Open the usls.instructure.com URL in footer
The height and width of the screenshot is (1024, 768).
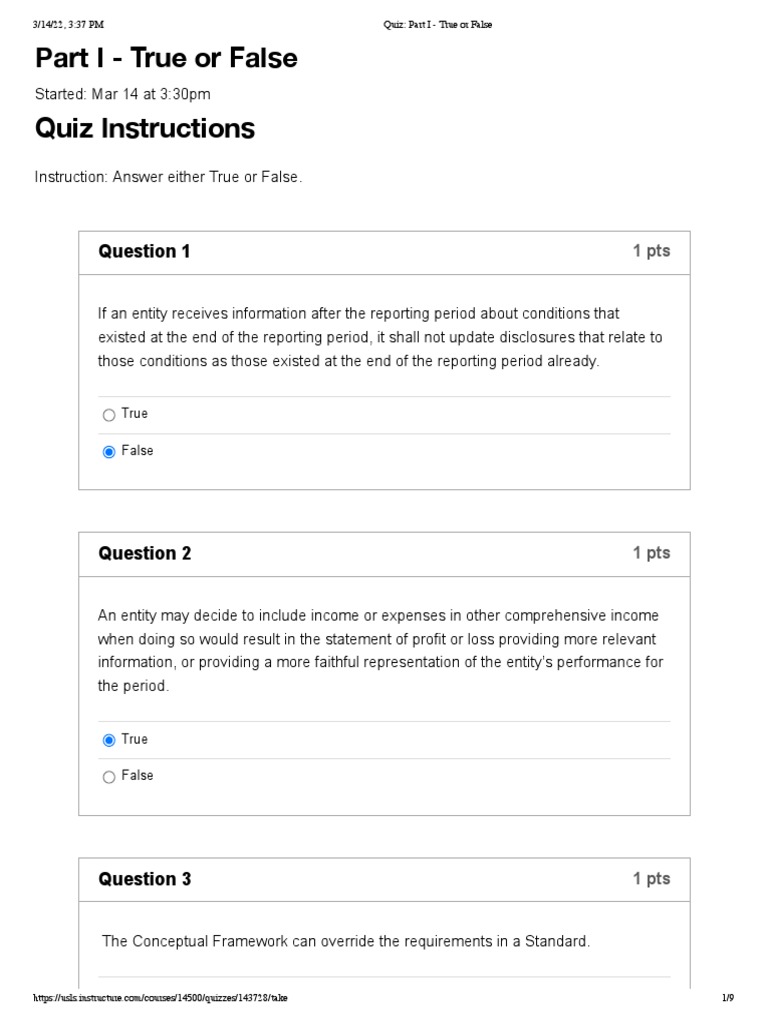[x=165, y=999]
